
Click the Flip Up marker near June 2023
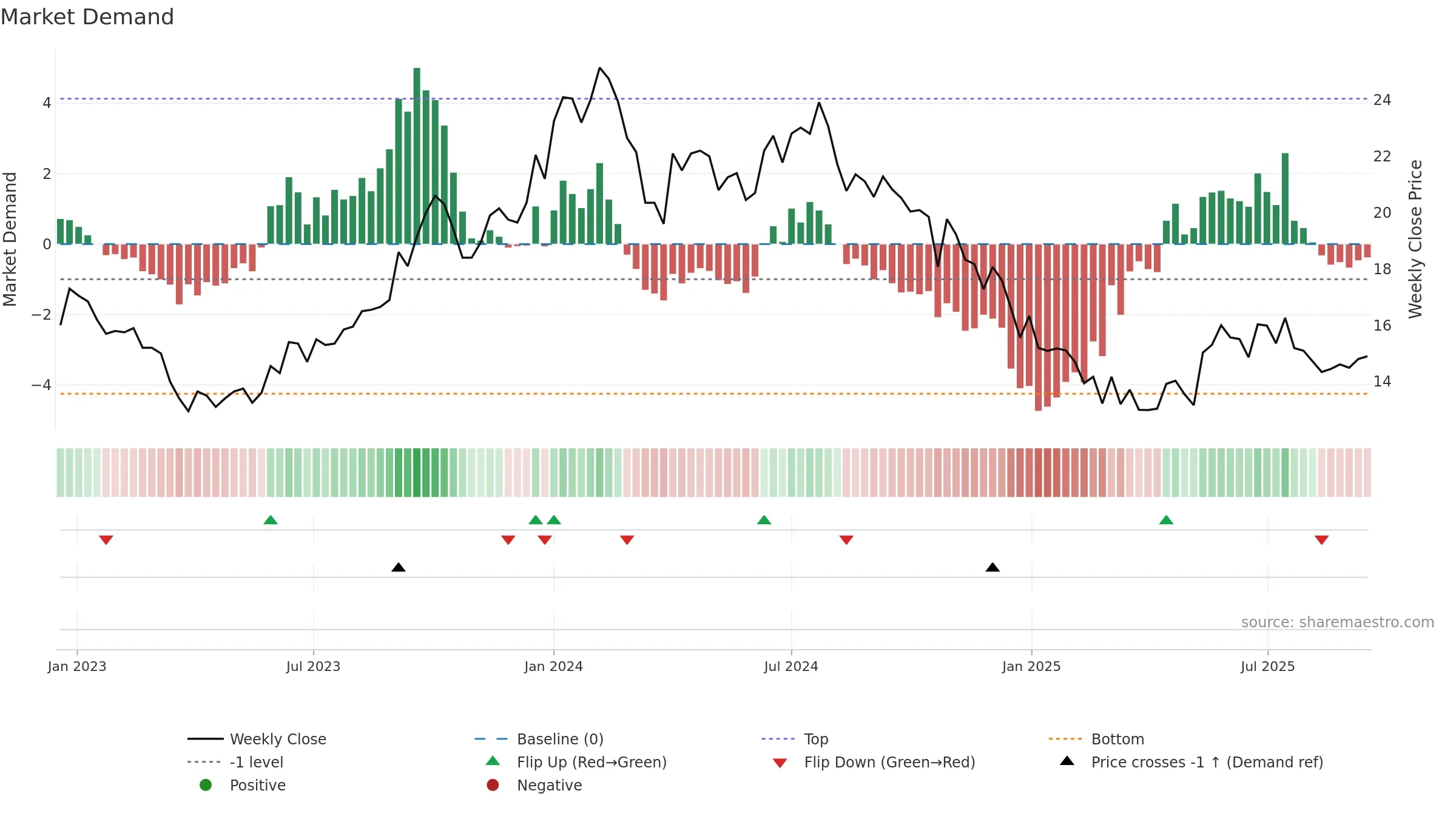[271, 520]
